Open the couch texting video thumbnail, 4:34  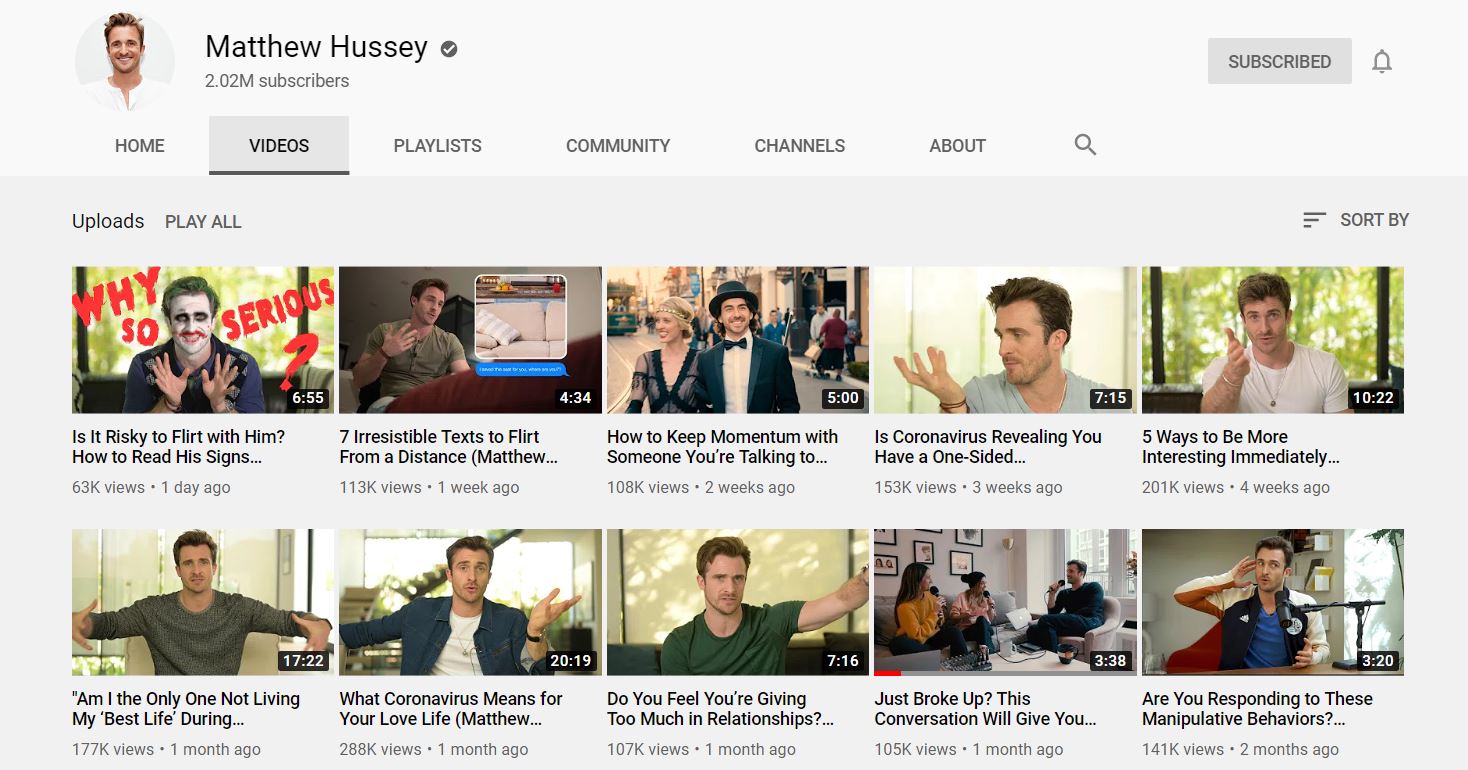coord(470,340)
